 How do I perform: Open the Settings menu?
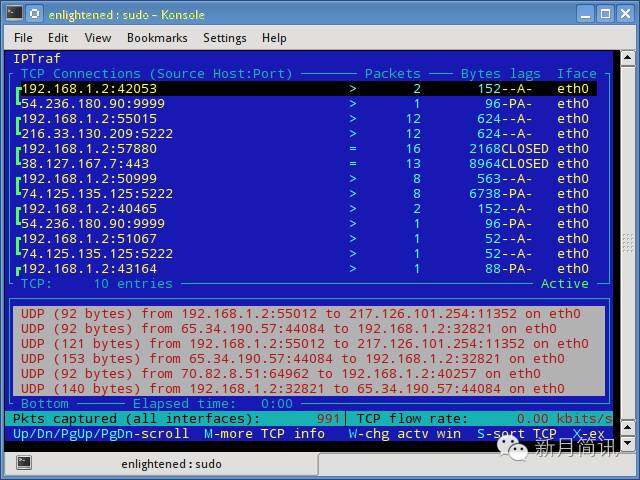(x=224, y=38)
